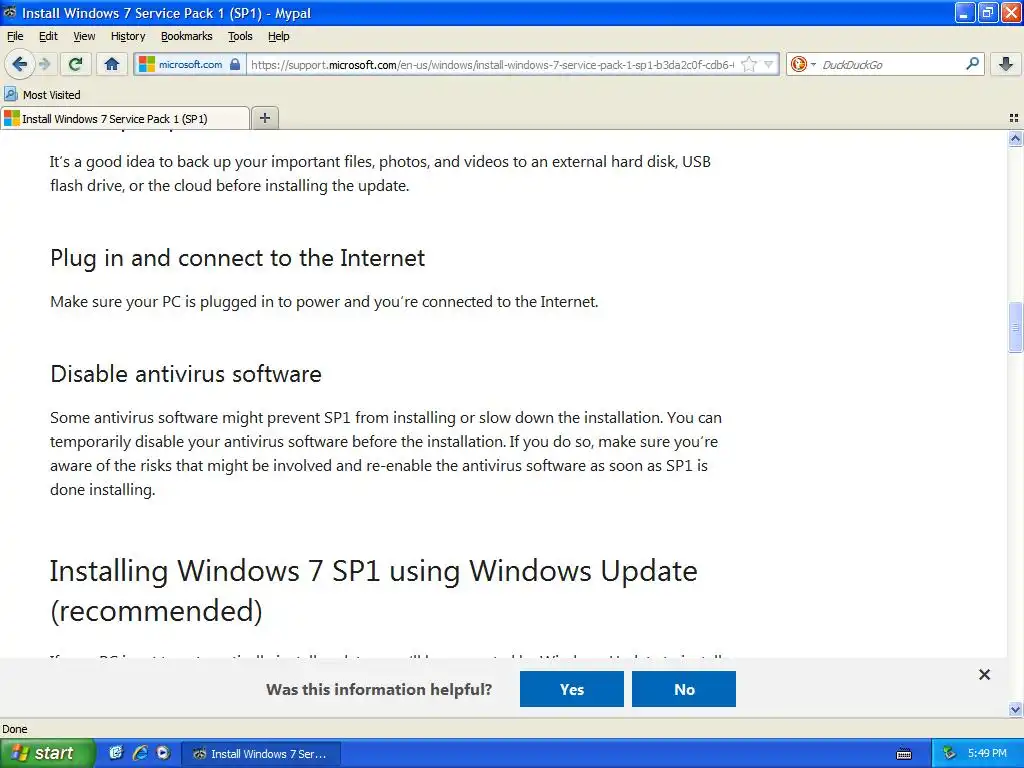
Task: Open the Bookmarks menu
Action: [186, 36]
